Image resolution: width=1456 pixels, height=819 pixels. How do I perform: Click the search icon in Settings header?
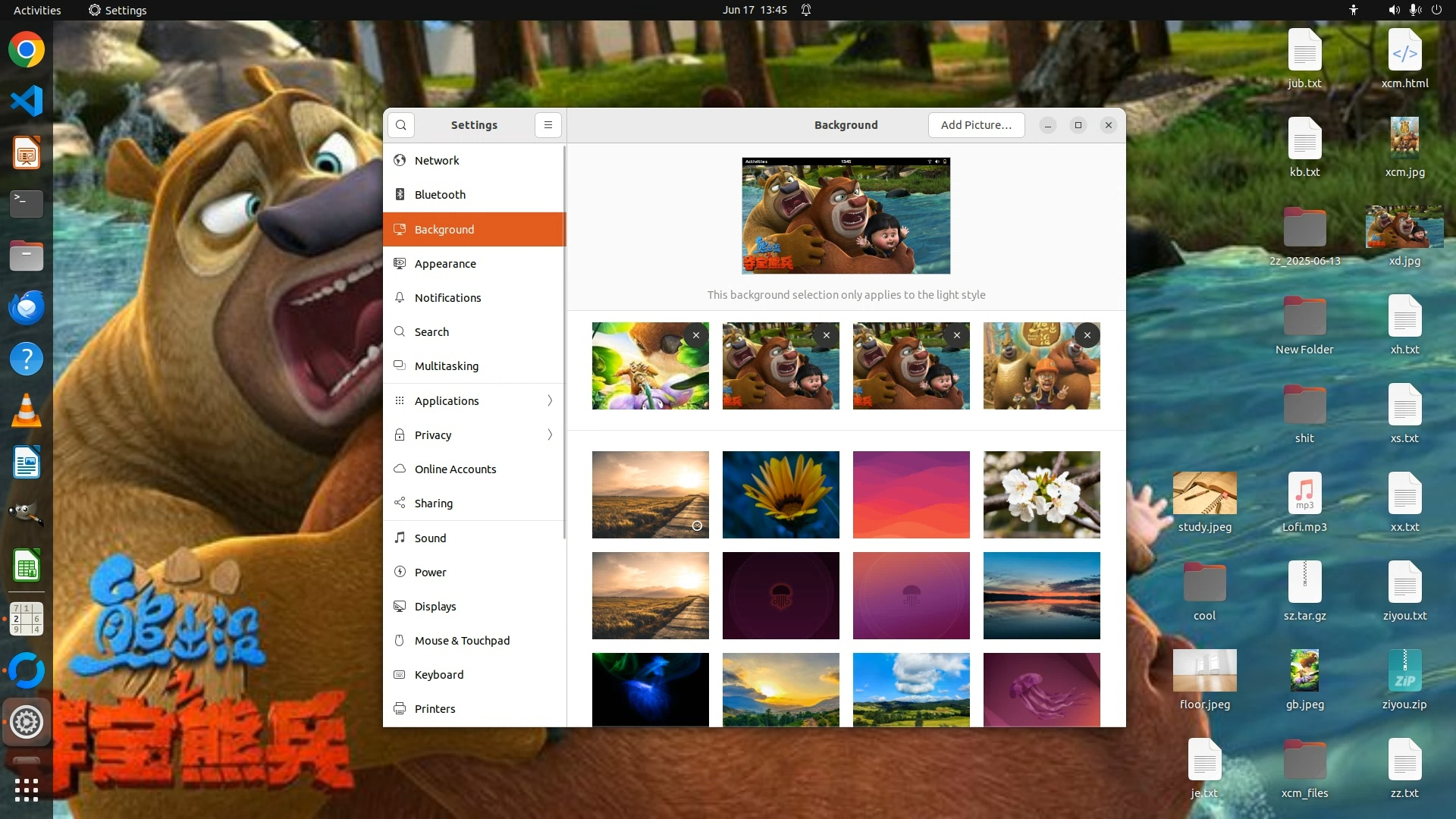pos(400,125)
